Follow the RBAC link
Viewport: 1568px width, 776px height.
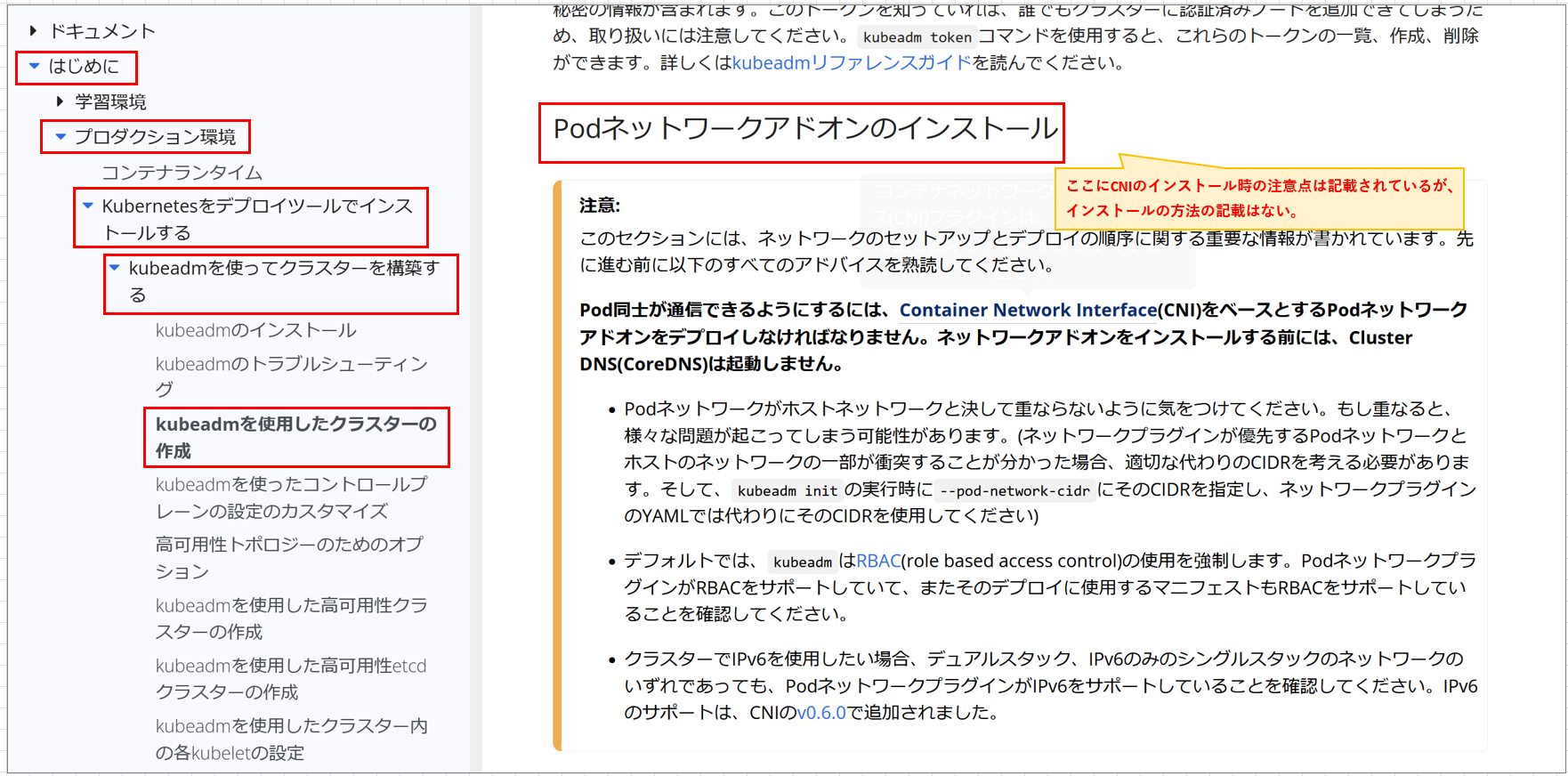click(x=878, y=561)
